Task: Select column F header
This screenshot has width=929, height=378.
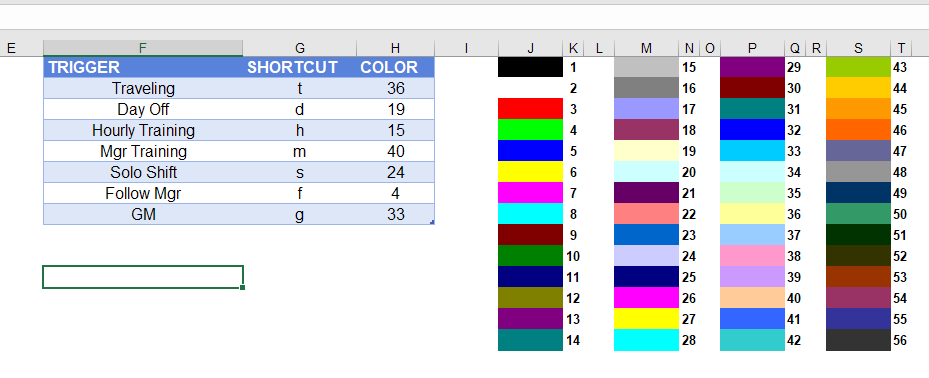Action: coord(143,48)
